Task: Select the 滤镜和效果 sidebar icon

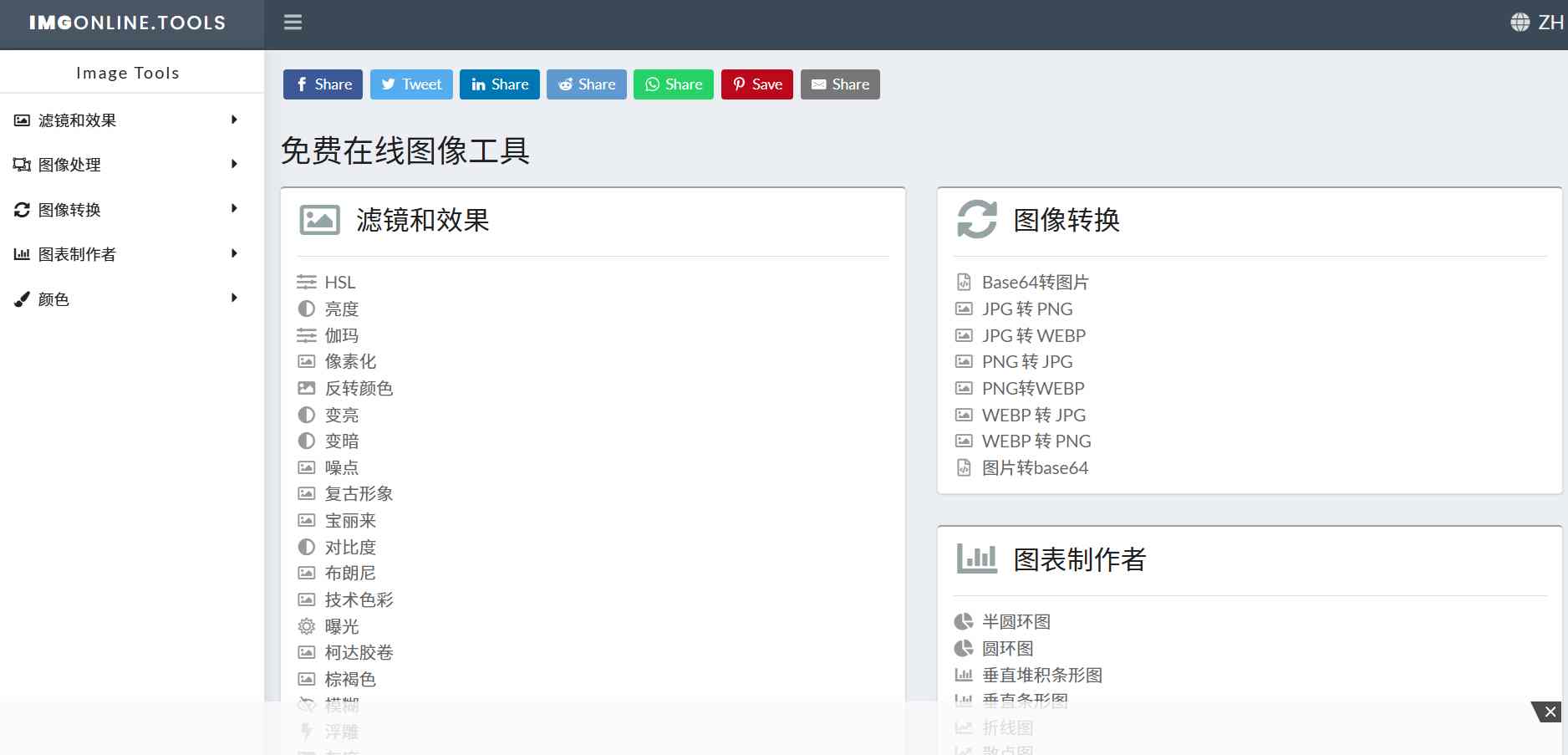Action: point(22,120)
